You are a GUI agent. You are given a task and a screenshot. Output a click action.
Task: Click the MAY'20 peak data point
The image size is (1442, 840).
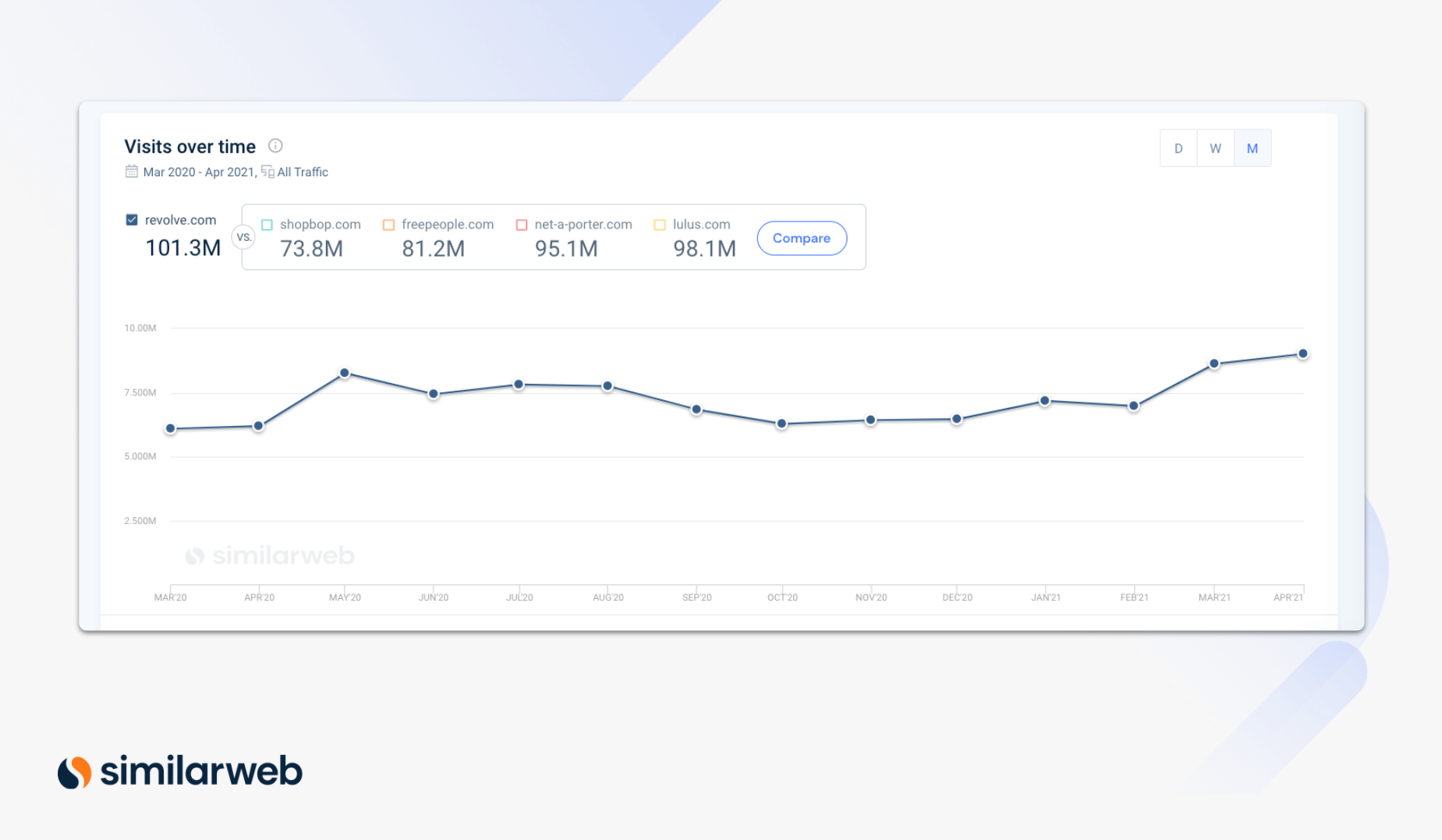point(345,373)
